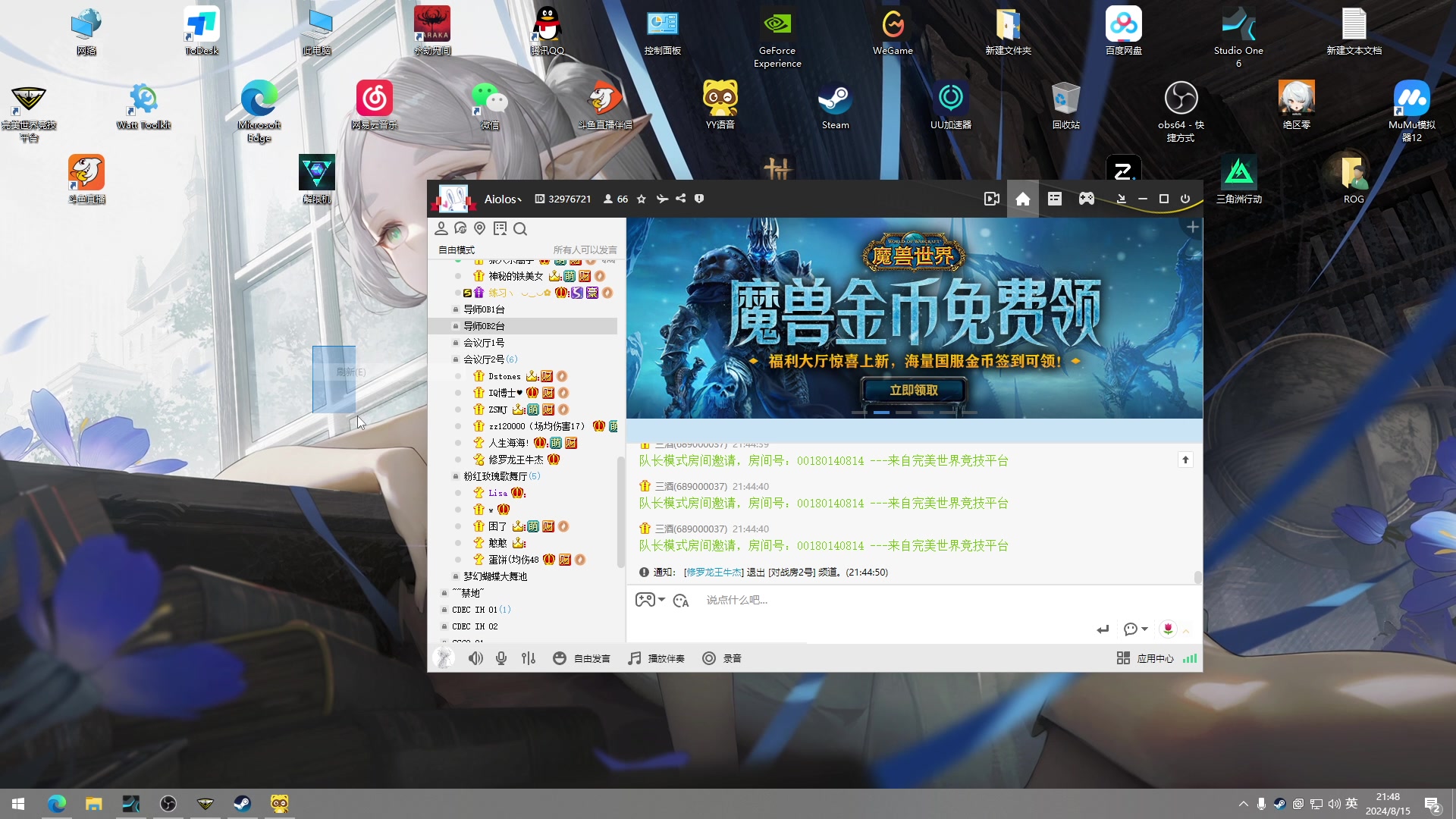Click the search icon above channel list

[x=520, y=228]
